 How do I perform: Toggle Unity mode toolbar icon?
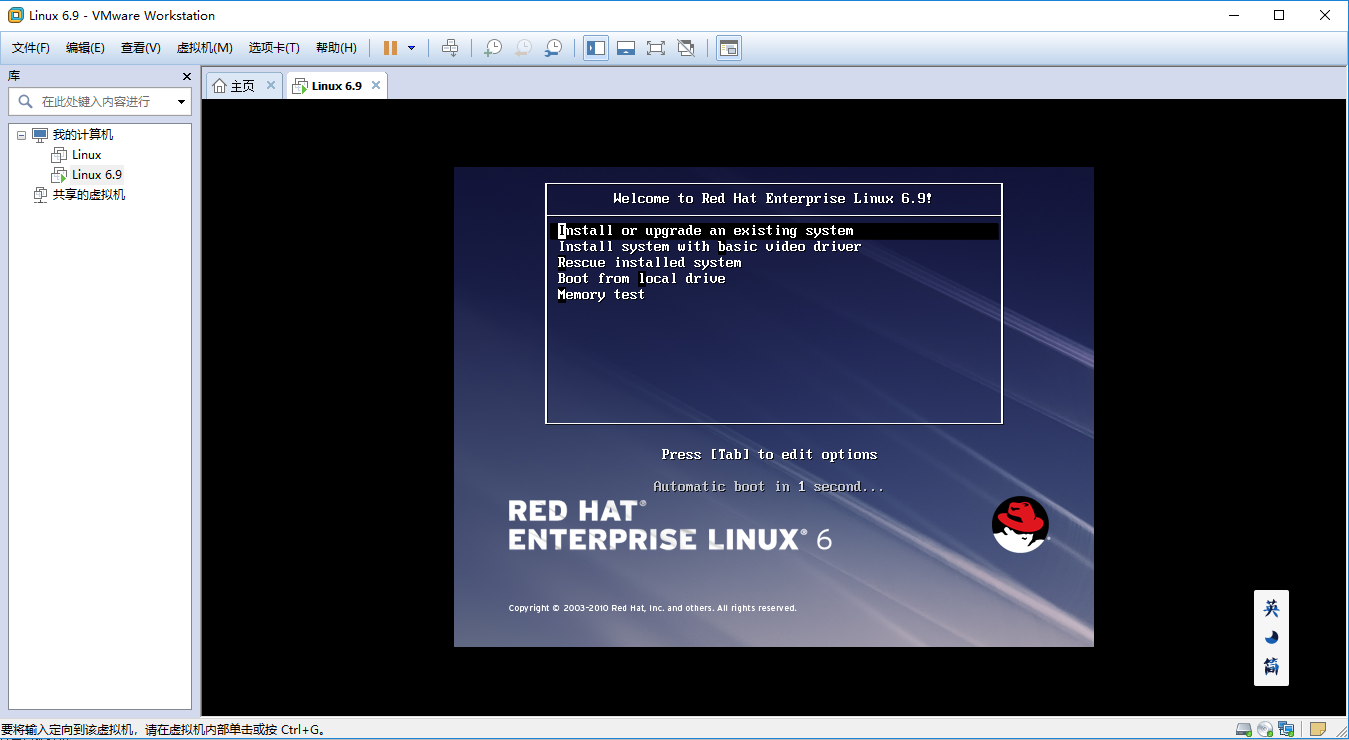coord(686,48)
